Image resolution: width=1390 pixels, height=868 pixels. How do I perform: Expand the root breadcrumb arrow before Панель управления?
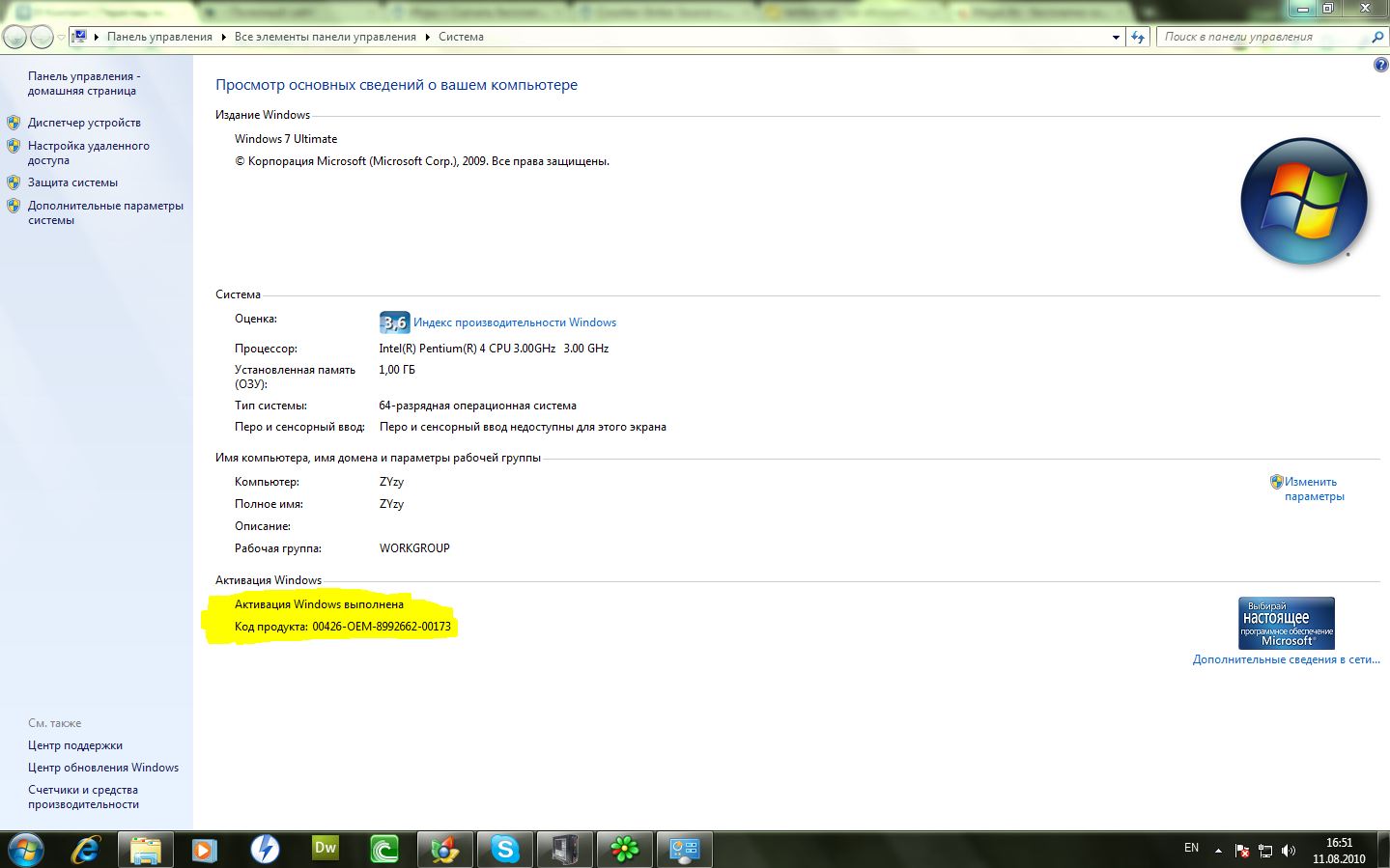click(97, 37)
